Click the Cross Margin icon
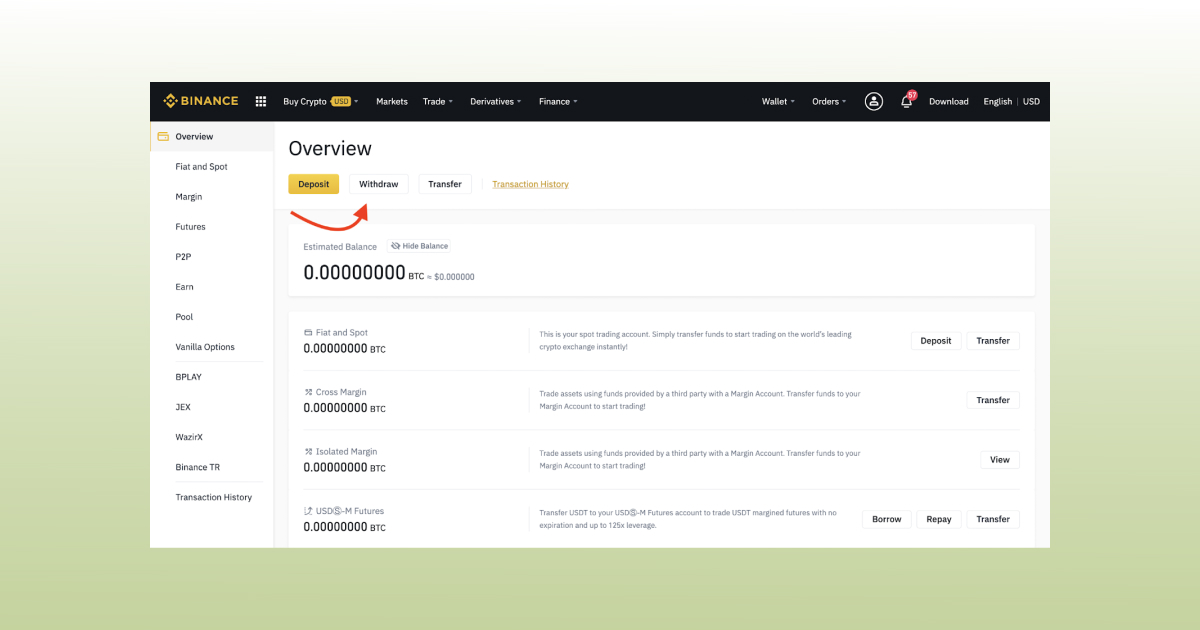This screenshot has height=630, width=1200. pyautogui.click(x=308, y=392)
